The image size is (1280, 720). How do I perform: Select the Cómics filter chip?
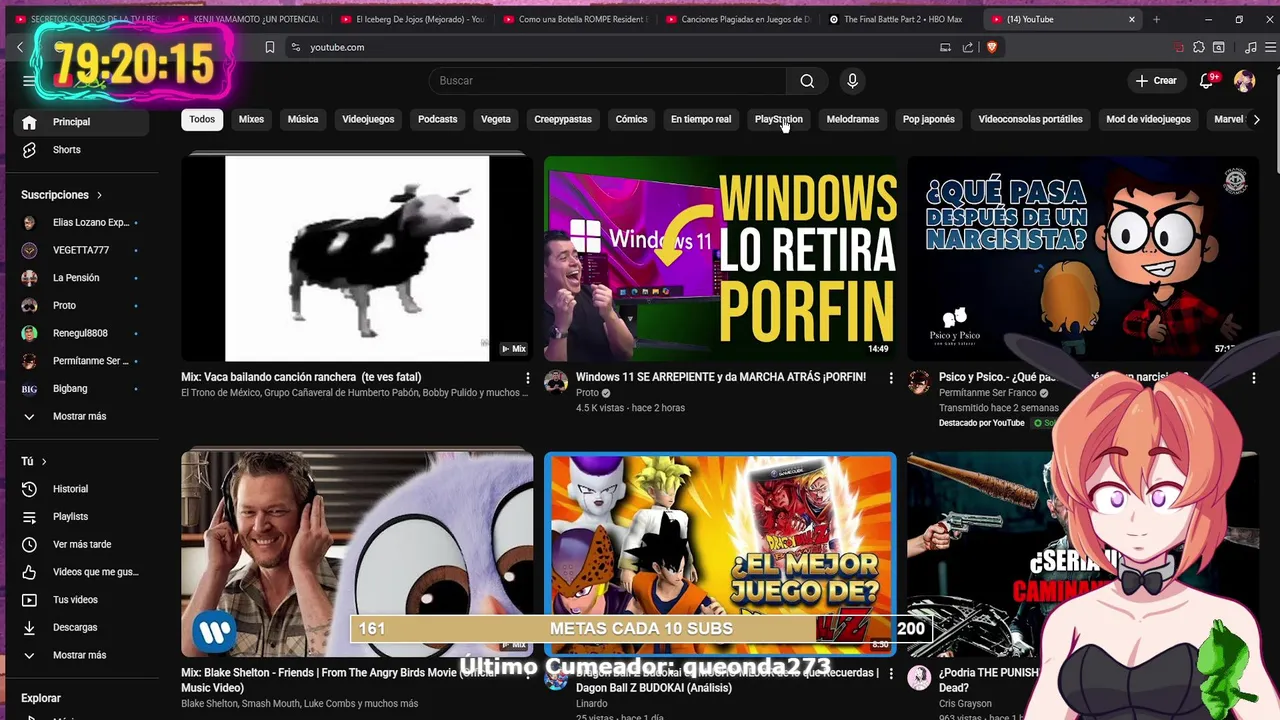pos(631,119)
